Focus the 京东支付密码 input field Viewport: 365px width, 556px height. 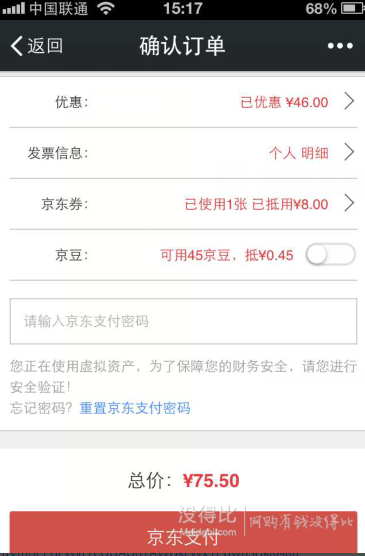183,321
